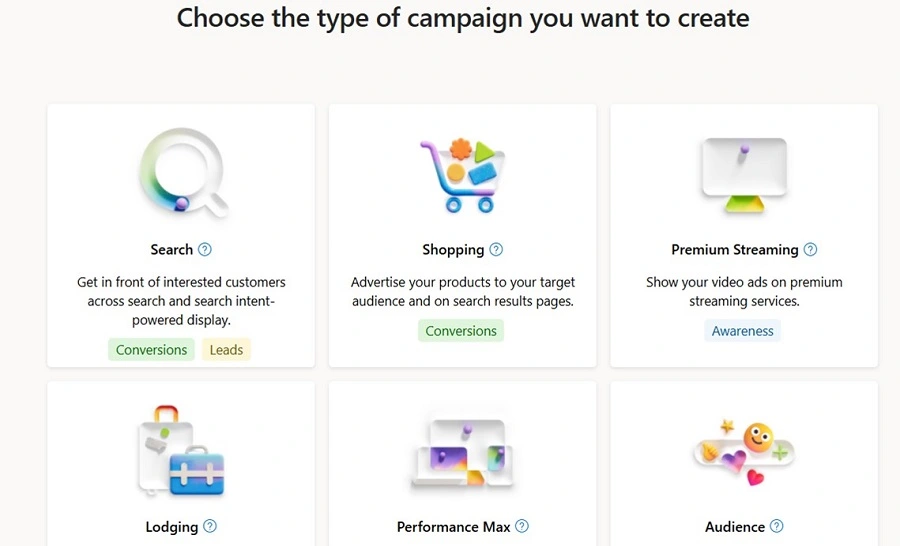Open help tooltip next to Search
This screenshot has height=546, width=900.
coord(205,250)
